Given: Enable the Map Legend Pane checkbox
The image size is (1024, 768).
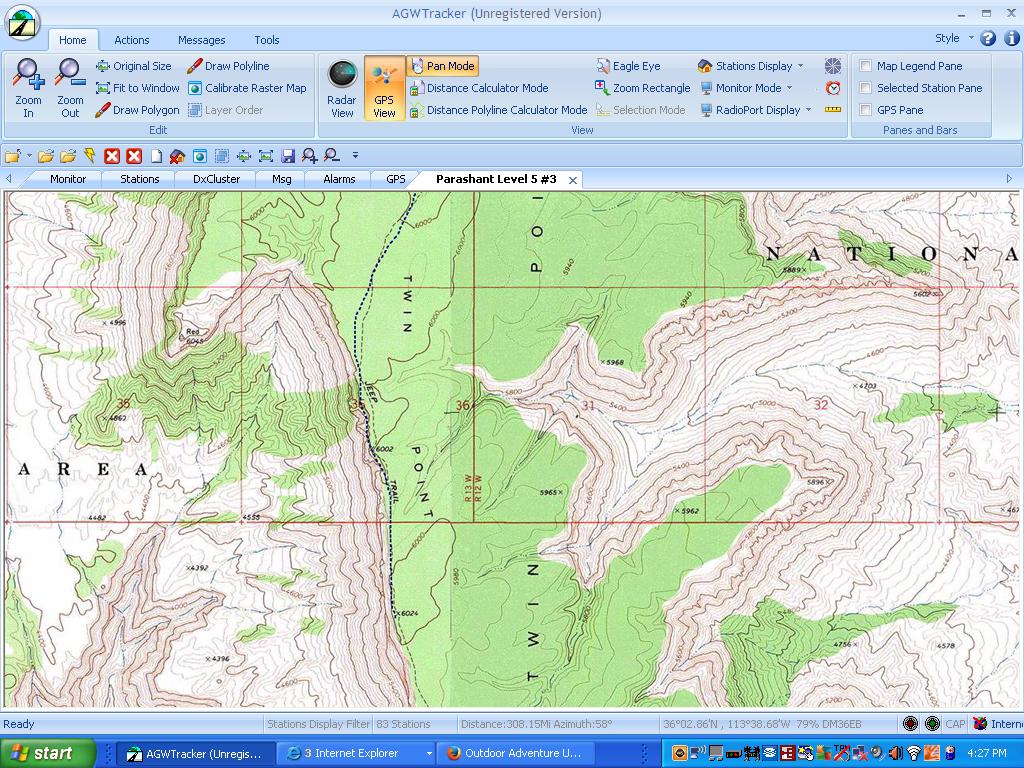Looking at the screenshot, I should (866, 66).
